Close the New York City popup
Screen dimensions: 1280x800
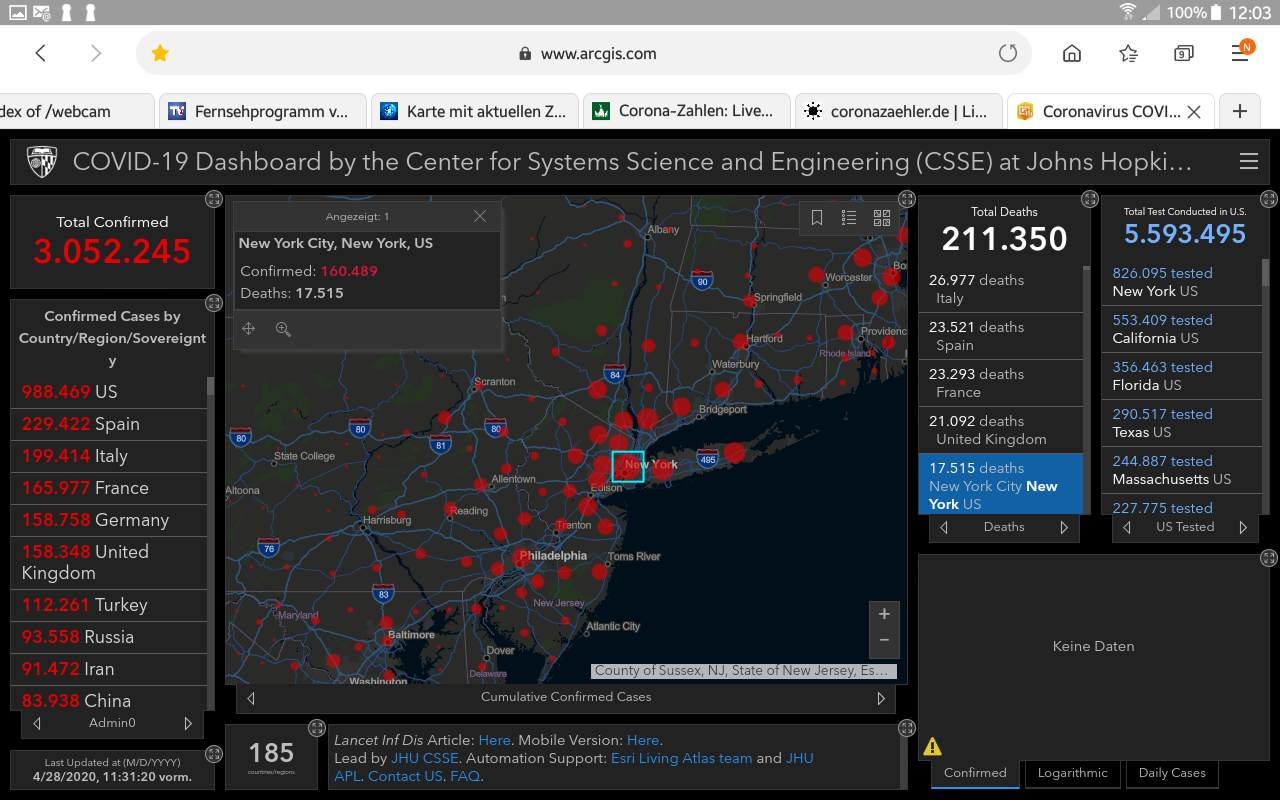[480, 216]
